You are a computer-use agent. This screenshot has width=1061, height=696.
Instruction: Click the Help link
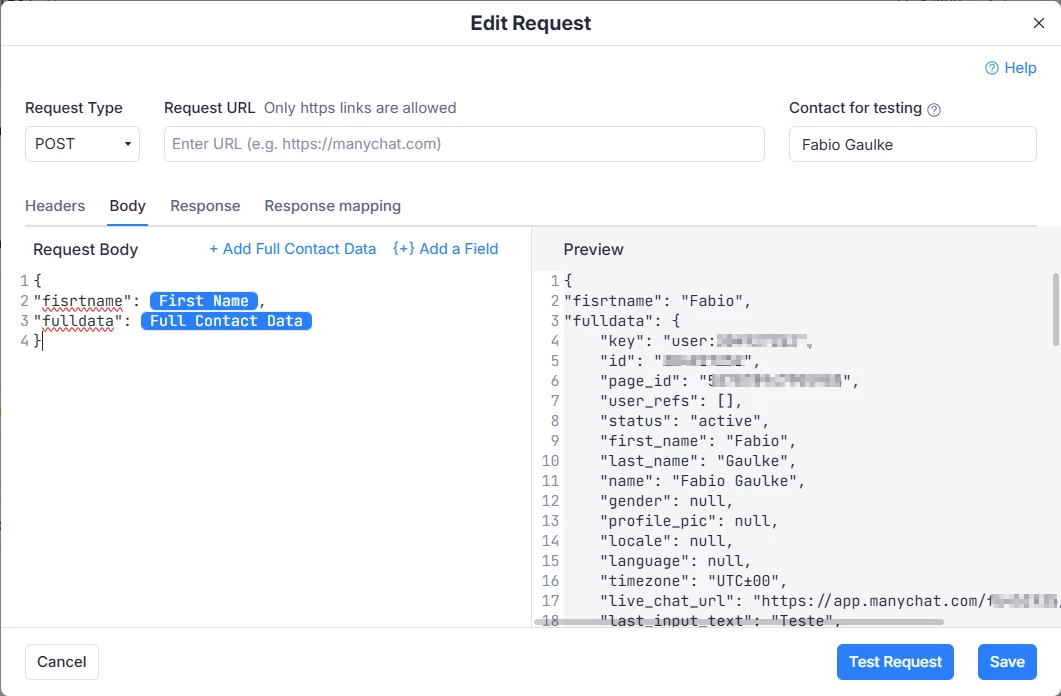[1020, 68]
